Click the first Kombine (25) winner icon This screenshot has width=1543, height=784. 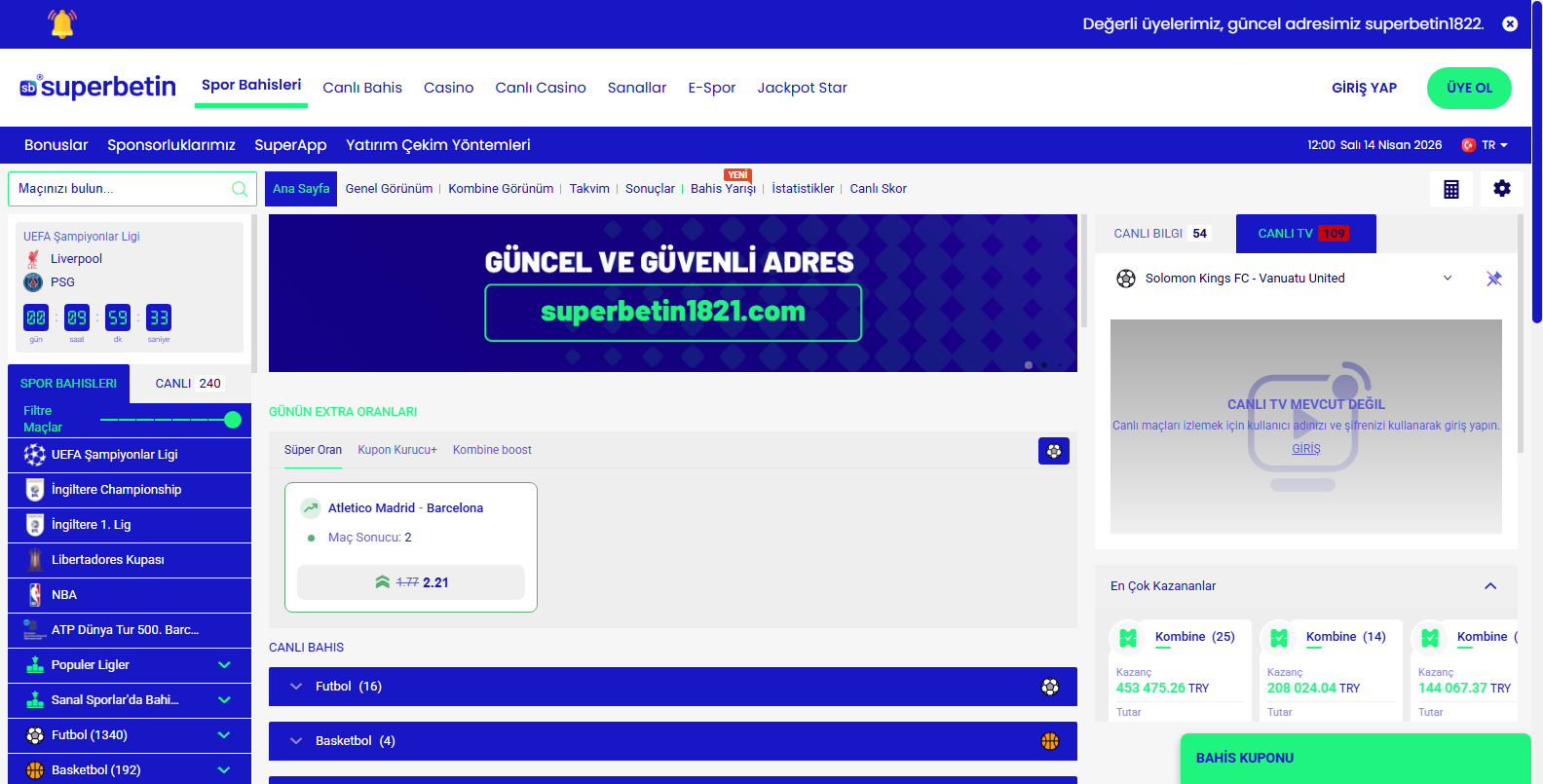pyautogui.click(x=1128, y=638)
